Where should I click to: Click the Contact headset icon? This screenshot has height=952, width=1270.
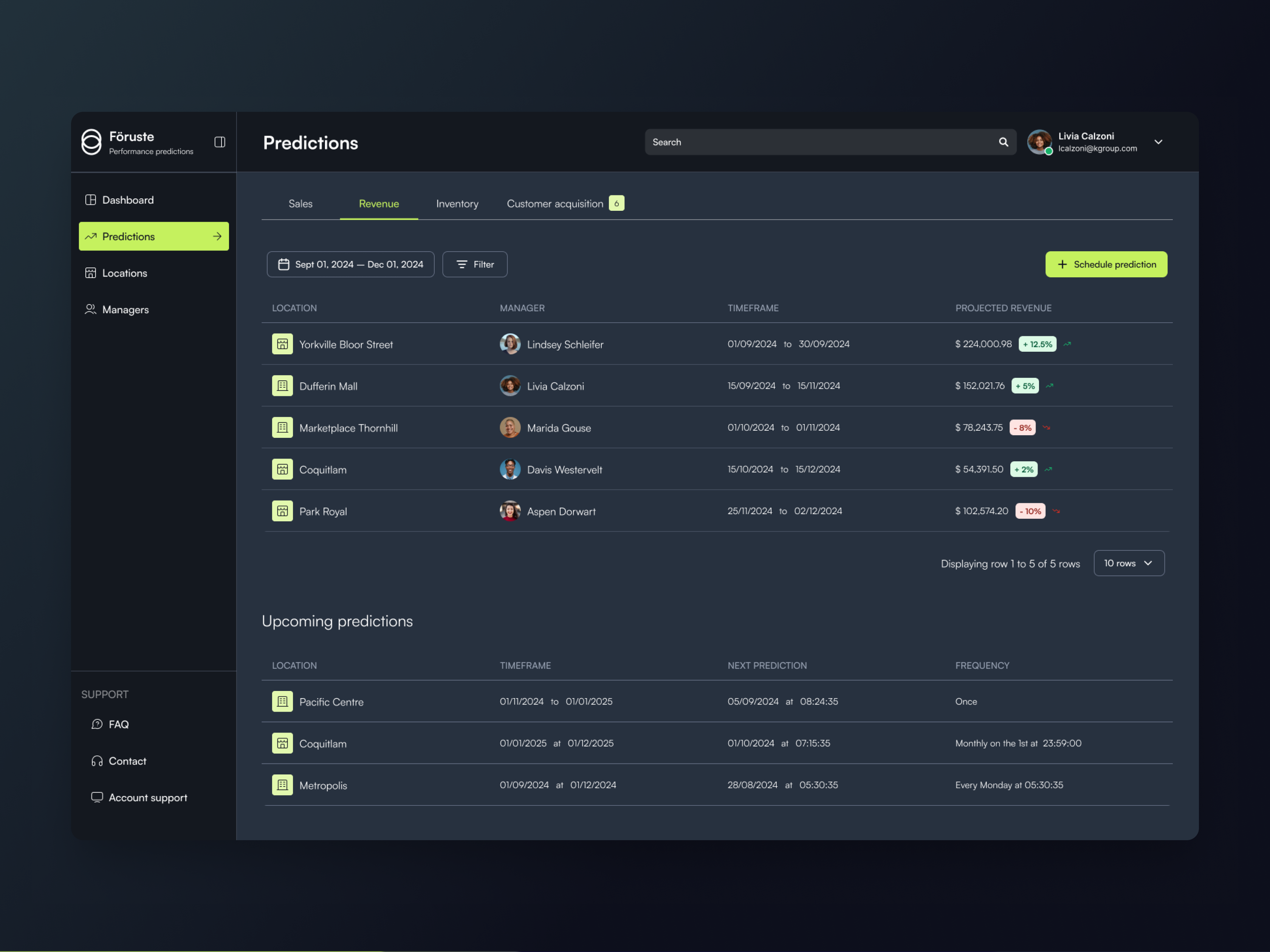click(x=96, y=760)
